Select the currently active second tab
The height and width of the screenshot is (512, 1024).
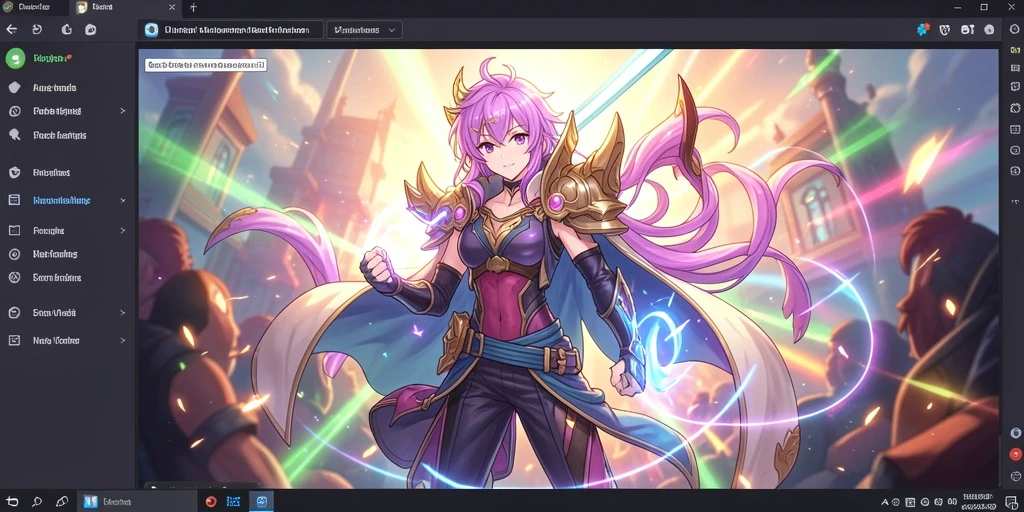pos(125,8)
